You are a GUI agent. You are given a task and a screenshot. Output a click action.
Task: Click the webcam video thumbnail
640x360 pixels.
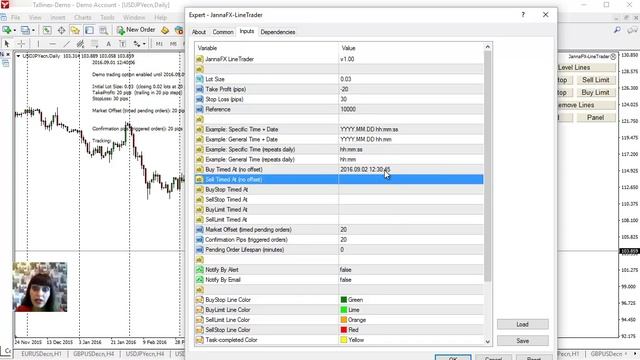[40, 287]
